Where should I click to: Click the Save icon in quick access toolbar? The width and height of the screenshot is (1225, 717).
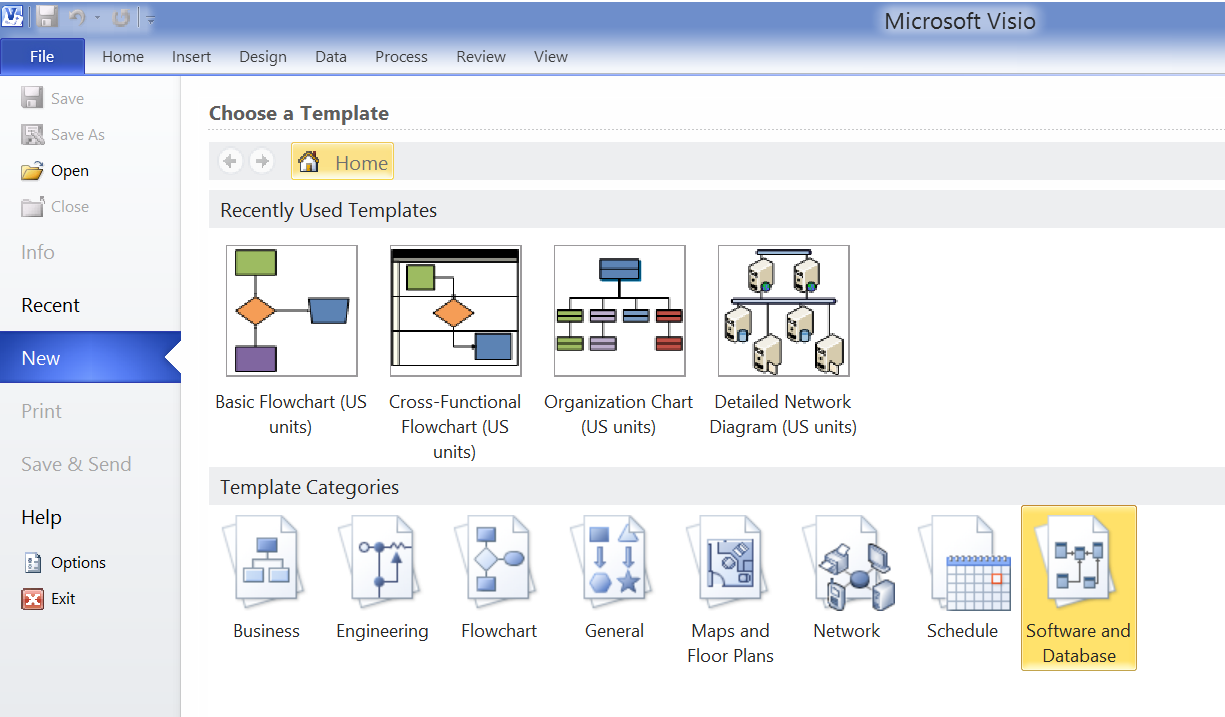[47, 17]
